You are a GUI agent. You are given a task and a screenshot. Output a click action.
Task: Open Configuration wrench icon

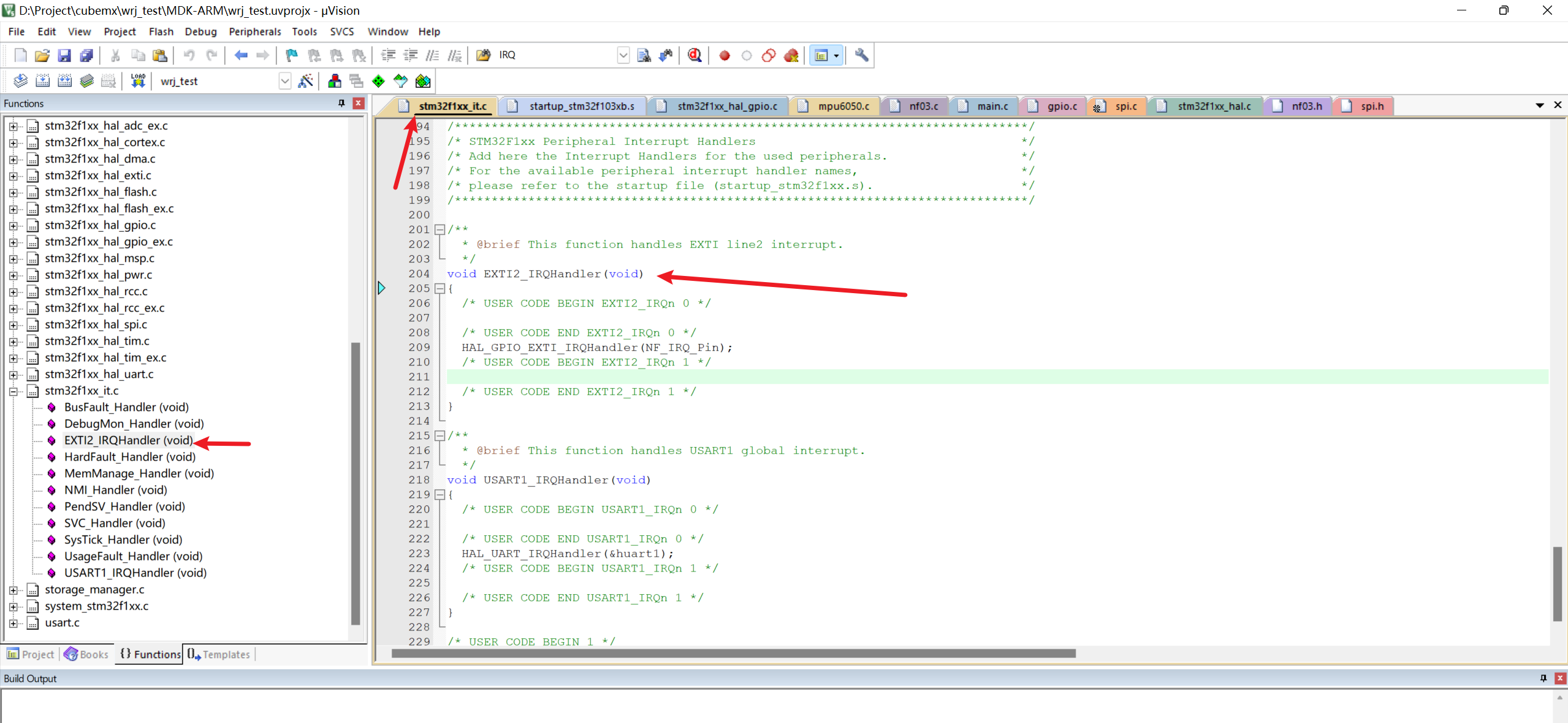click(861, 55)
